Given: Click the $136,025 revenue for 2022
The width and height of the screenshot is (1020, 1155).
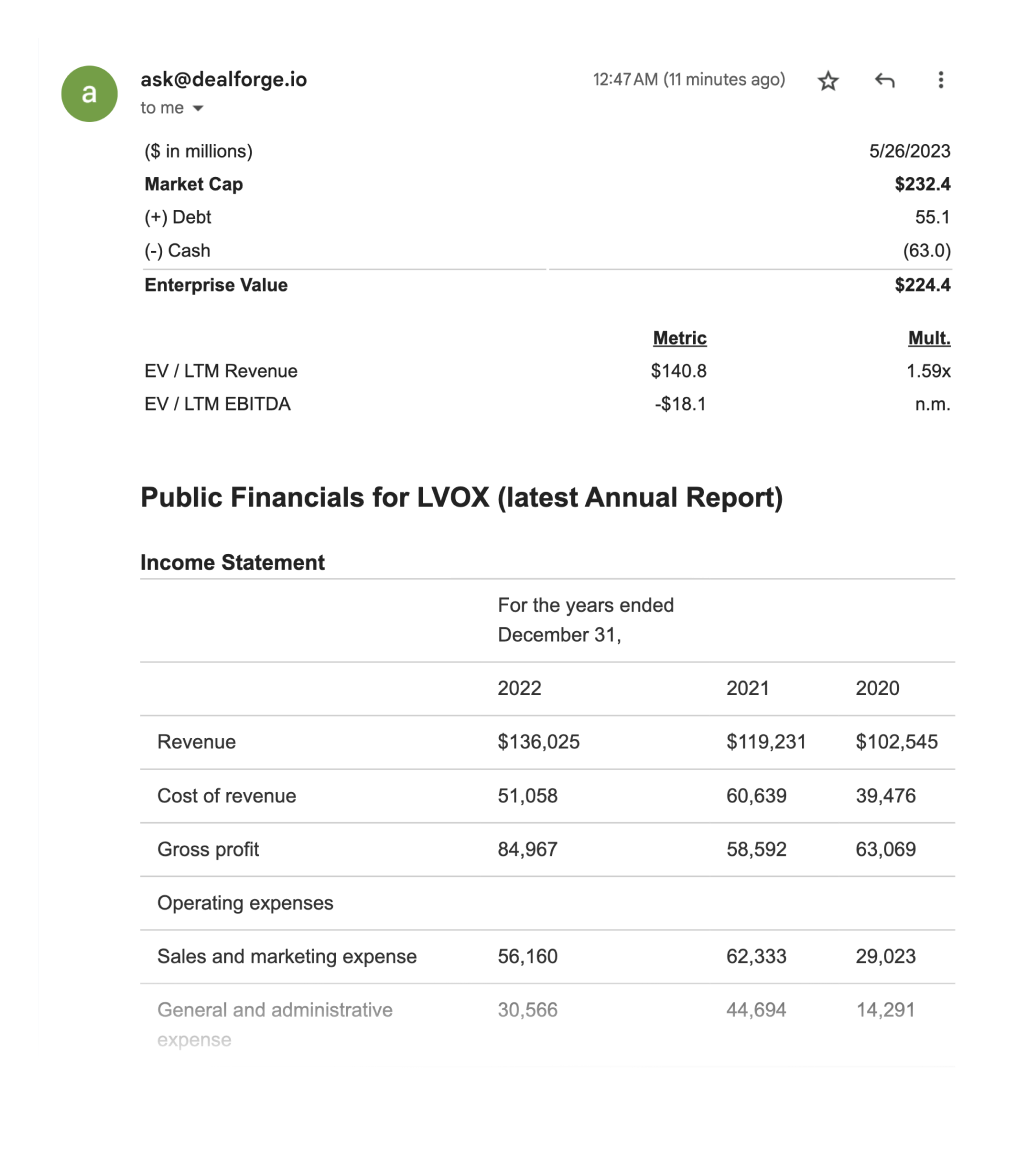Looking at the screenshot, I should tap(538, 742).
